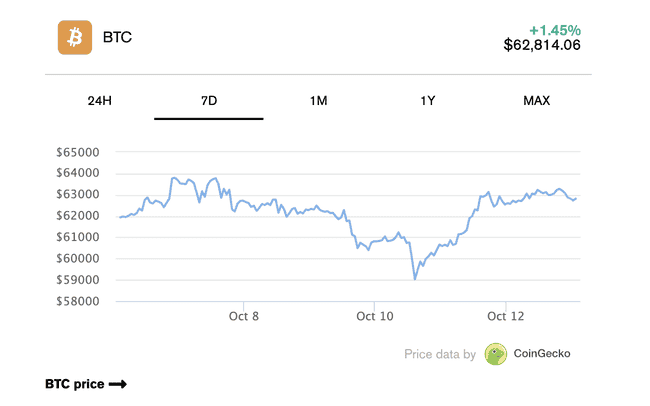The height and width of the screenshot is (406, 650).
Task: Click the Oct 10 date label
Action: (374, 316)
